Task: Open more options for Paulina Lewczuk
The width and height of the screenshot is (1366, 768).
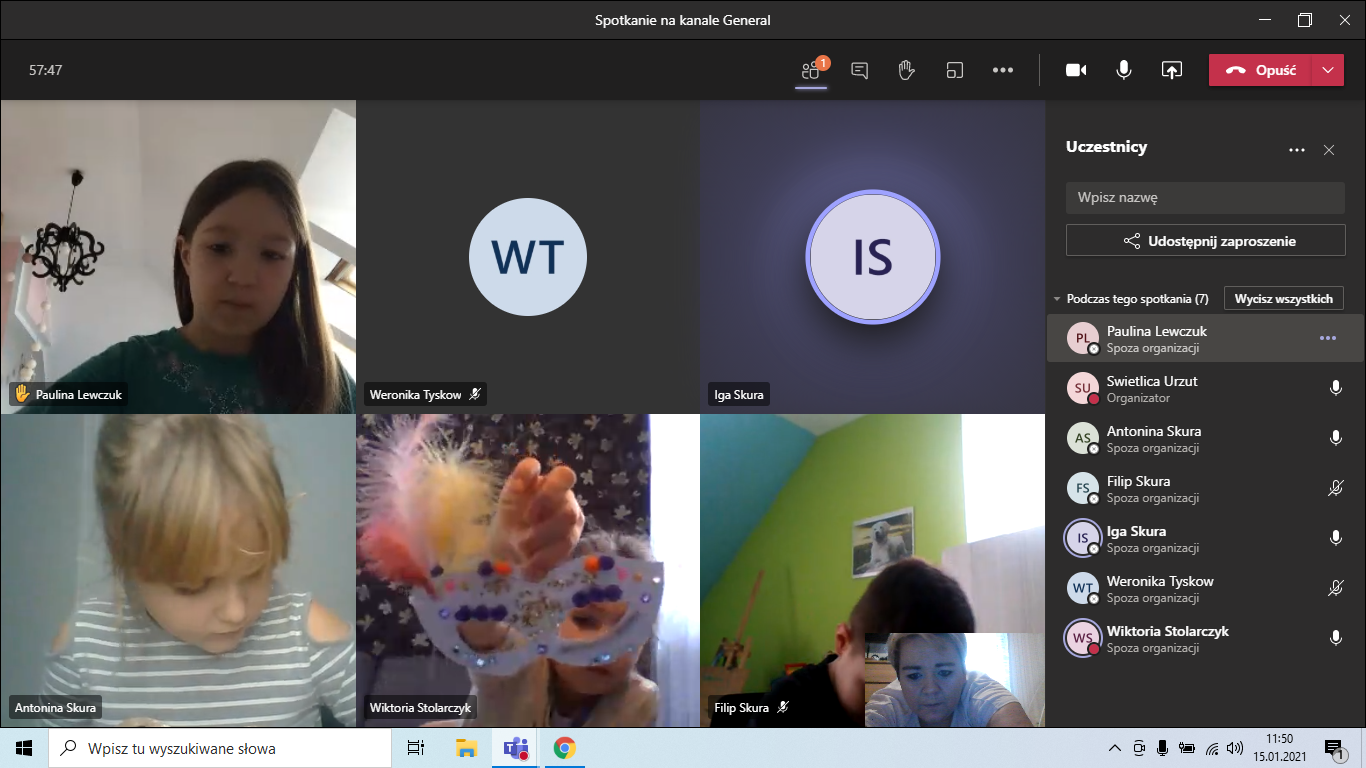Action: [1328, 338]
